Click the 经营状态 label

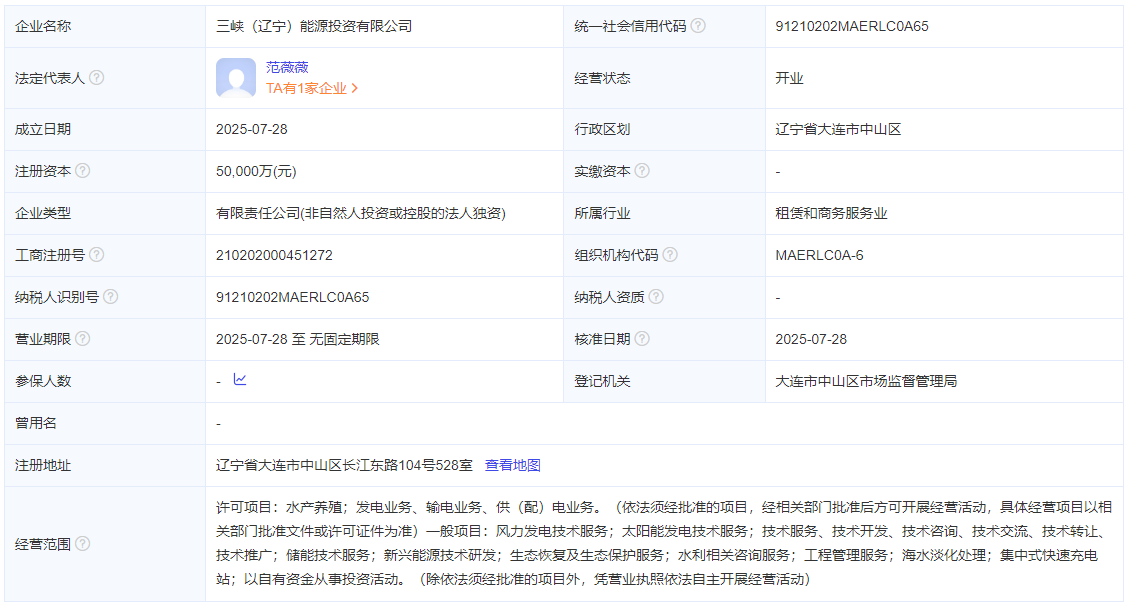(x=602, y=78)
